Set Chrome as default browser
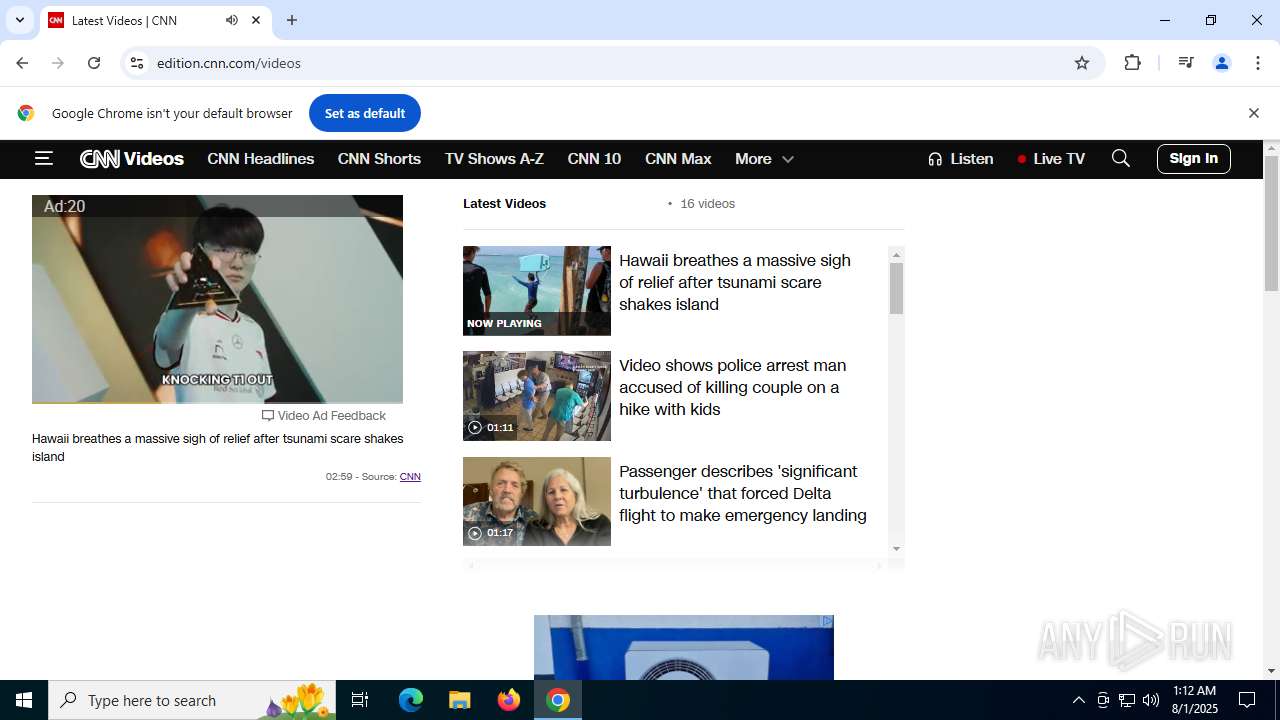Viewport: 1280px width, 720px height. 365,113
